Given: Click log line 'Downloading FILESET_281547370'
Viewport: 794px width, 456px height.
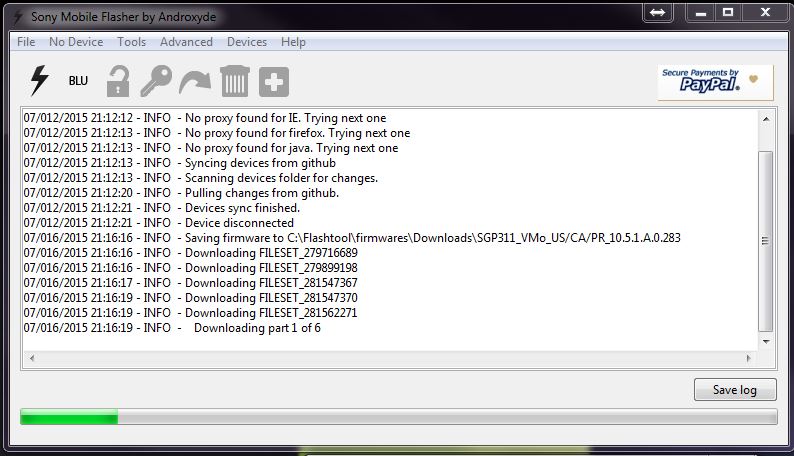Looking at the screenshot, I should (190, 298).
